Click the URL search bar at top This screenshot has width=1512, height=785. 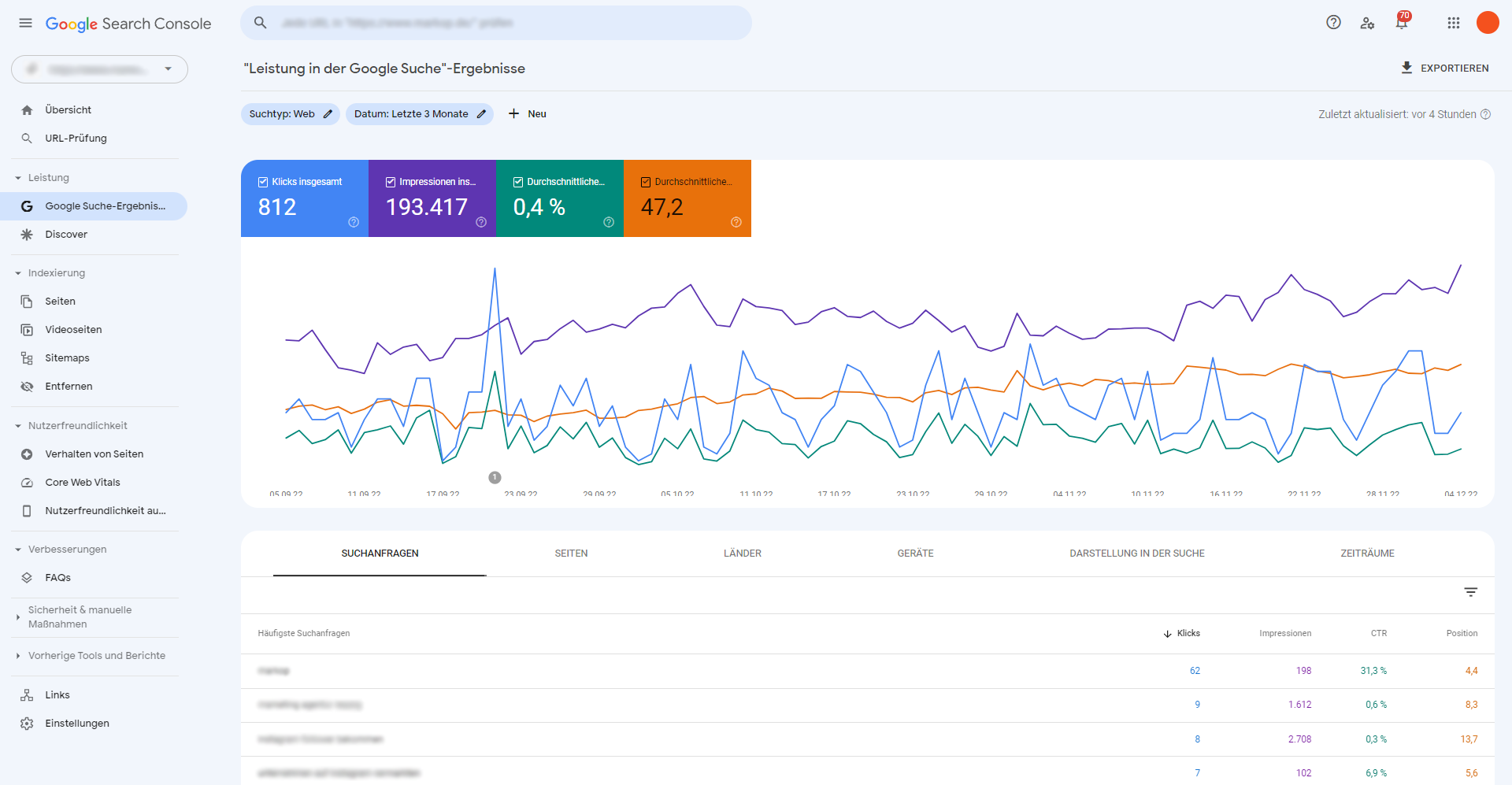[496, 23]
